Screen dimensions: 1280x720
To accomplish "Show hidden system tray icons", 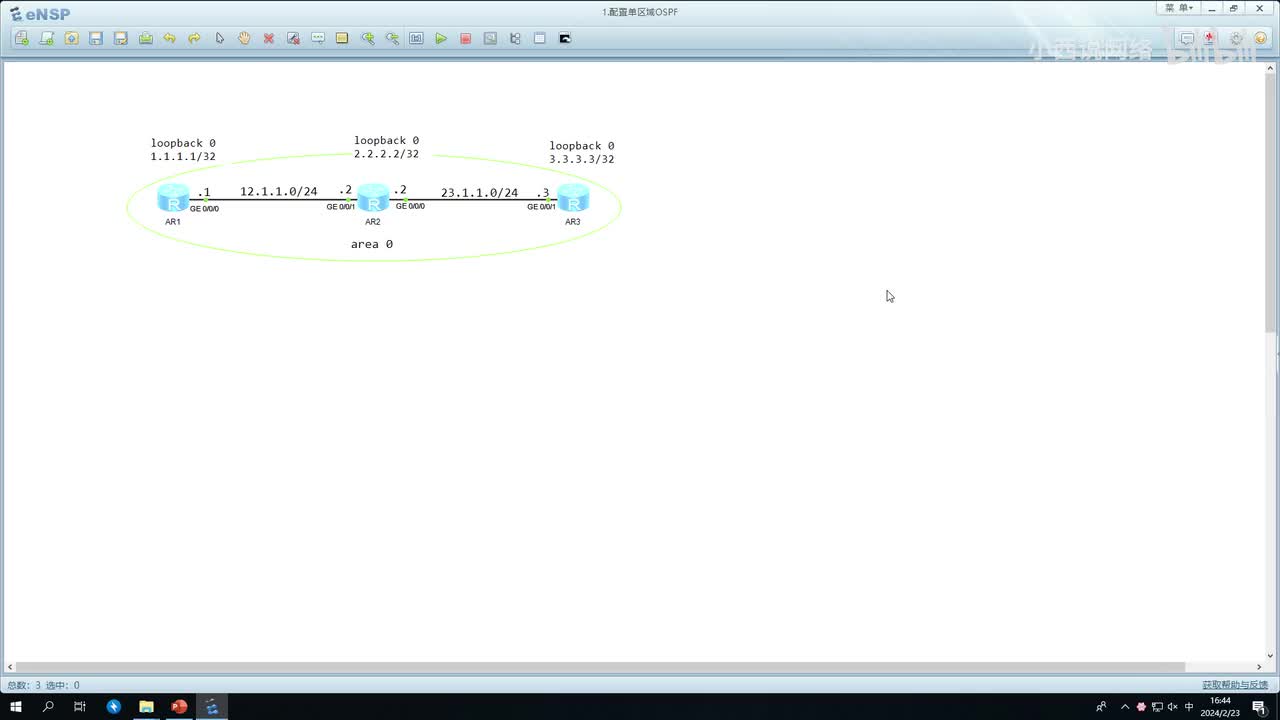I will [x=1125, y=706].
